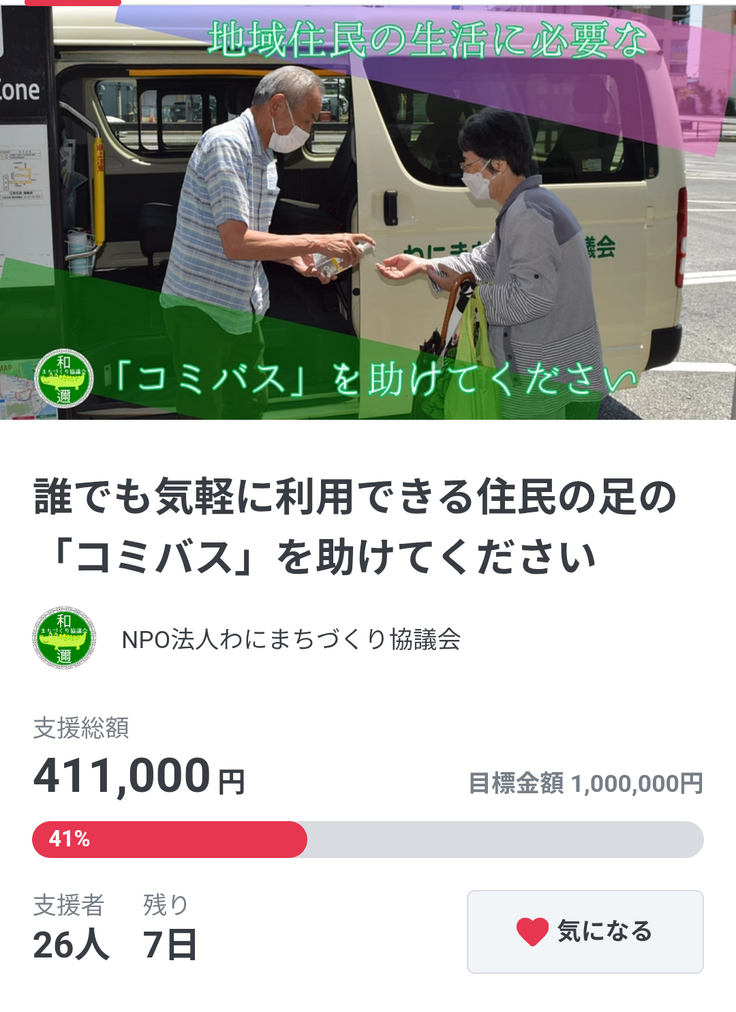Screen dimensions: 736x1012
Task: Click the 411,000円 total support amount
Action: pyautogui.click(x=139, y=776)
